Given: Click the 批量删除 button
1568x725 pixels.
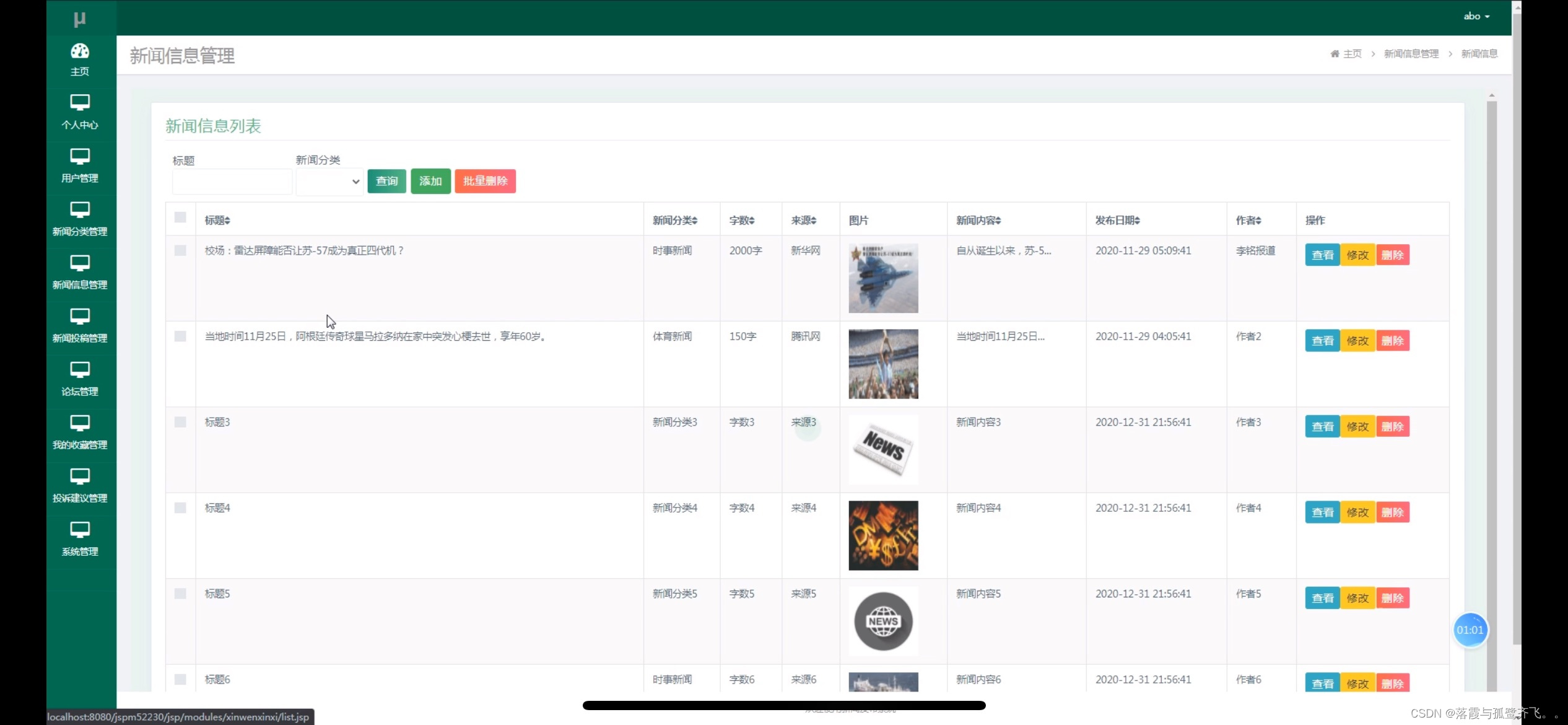Looking at the screenshot, I should pyautogui.click(x=485, y=181).
